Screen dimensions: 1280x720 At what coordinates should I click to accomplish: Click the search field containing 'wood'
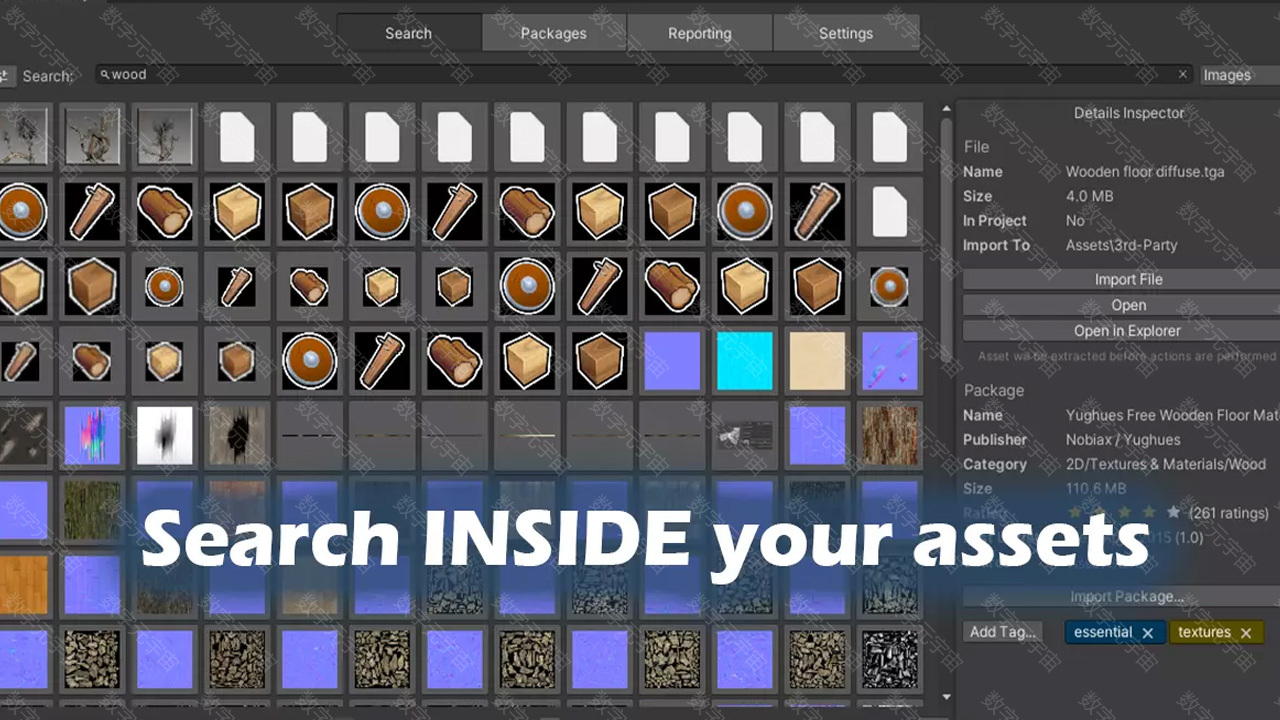pos(645,74)
